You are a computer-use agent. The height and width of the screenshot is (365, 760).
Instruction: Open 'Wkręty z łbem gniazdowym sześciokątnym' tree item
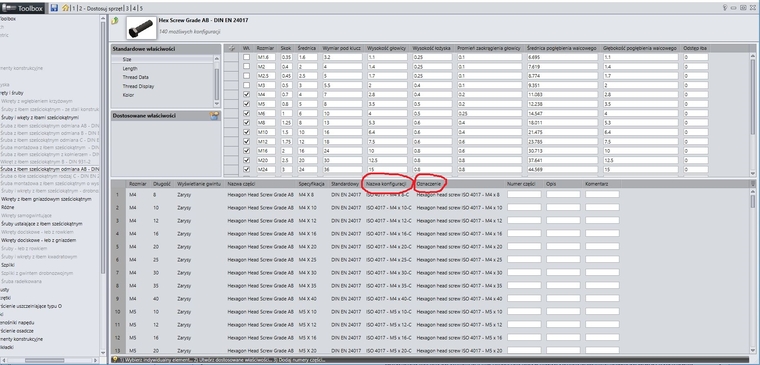click(x=46, y=199)
